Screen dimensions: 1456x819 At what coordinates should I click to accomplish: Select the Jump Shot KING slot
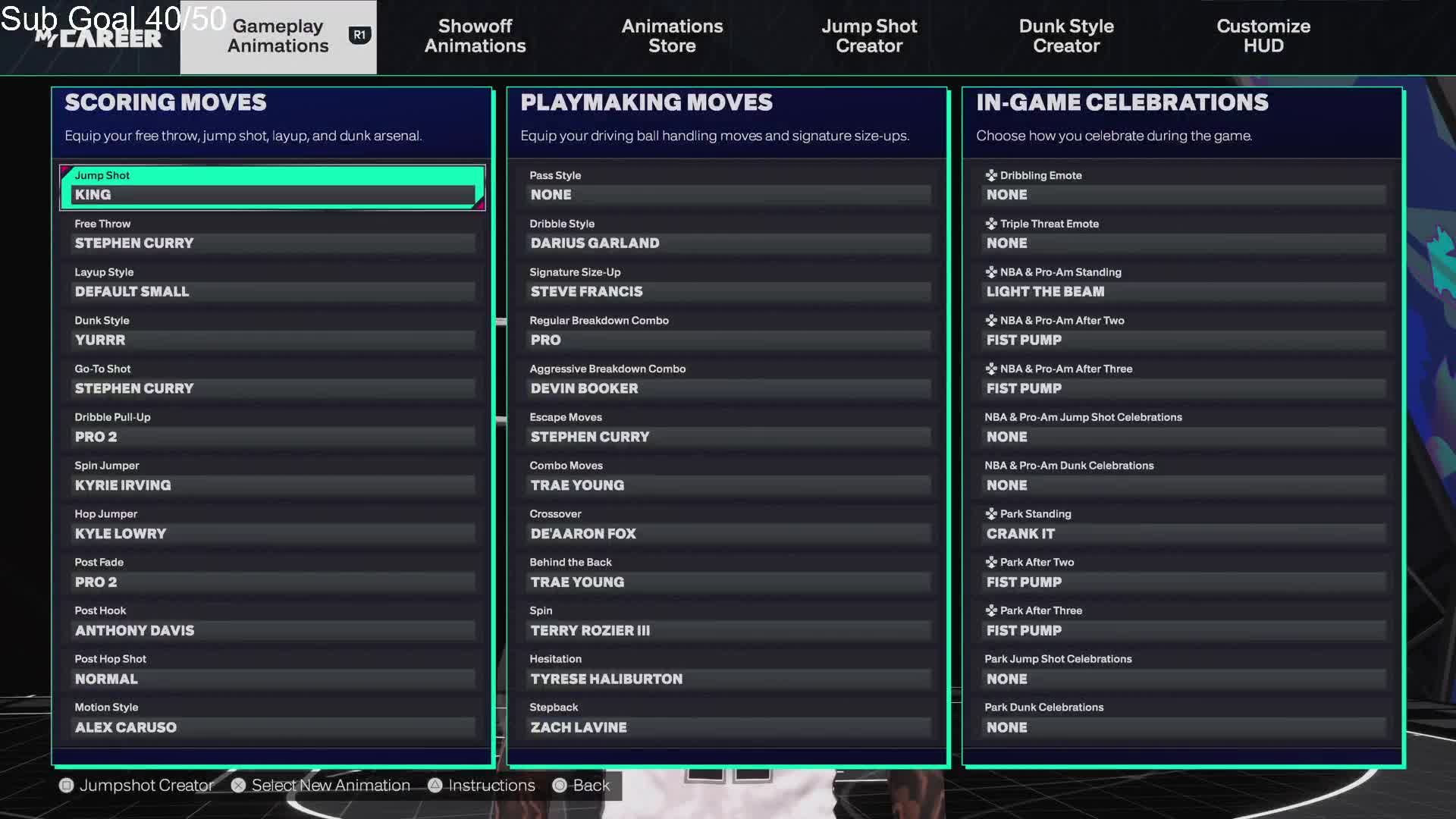(272, 187)
